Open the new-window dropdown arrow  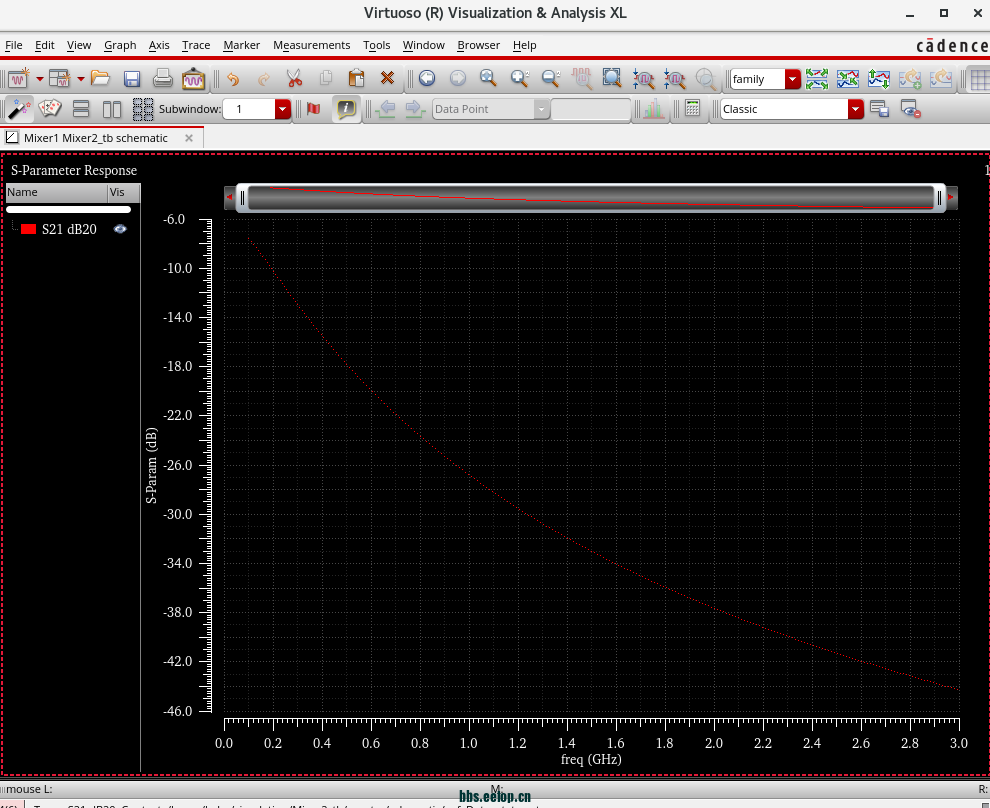coord(39,79)
